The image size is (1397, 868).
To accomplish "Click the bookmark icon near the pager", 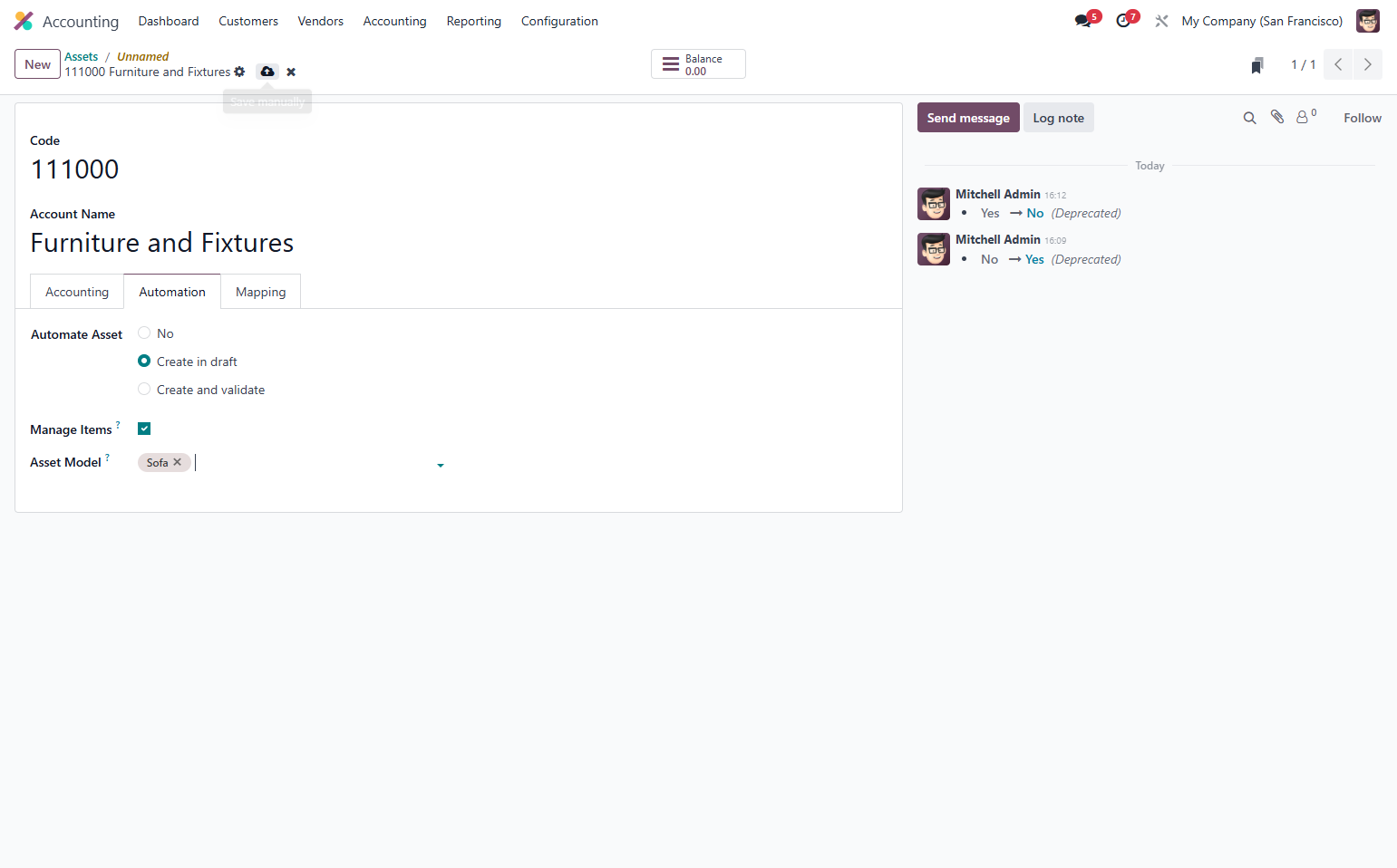I will tap(1257, 65).
